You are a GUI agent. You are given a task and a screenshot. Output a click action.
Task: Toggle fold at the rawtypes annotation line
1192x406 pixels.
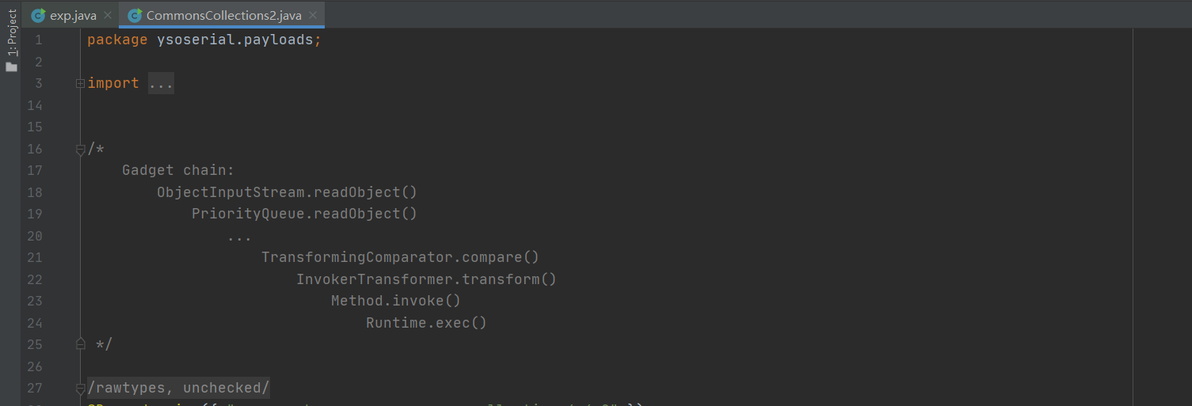pos(80,388)
